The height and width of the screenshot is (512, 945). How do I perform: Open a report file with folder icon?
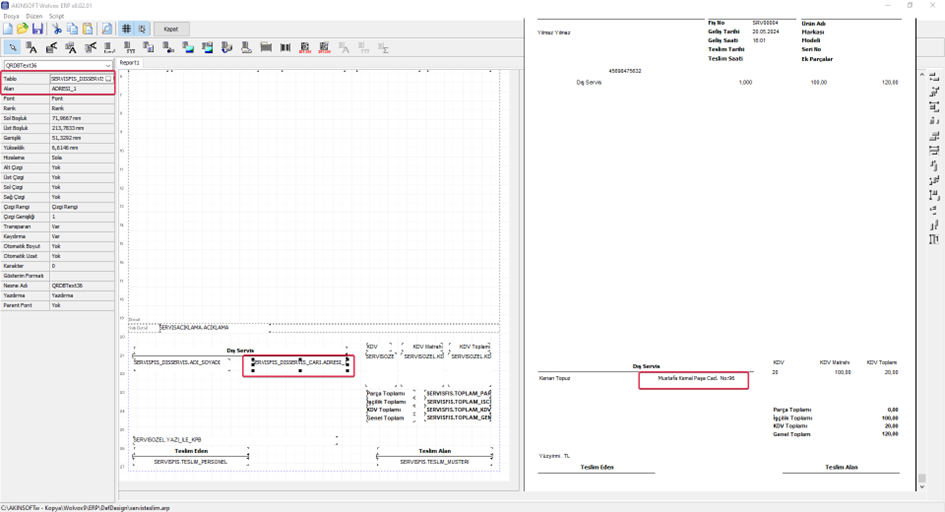point(22,29)
